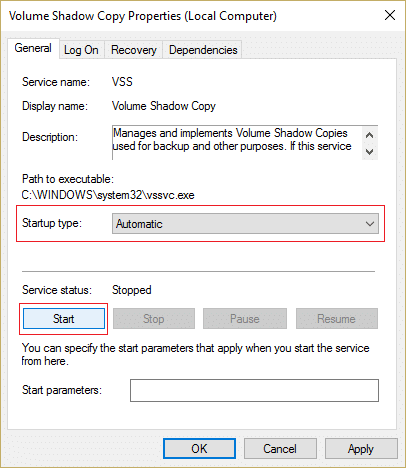Image resolution: width=406 pixels, height=468 pixels.
Task: Click the greyed-out Resume button
Action: coord(337,319)
